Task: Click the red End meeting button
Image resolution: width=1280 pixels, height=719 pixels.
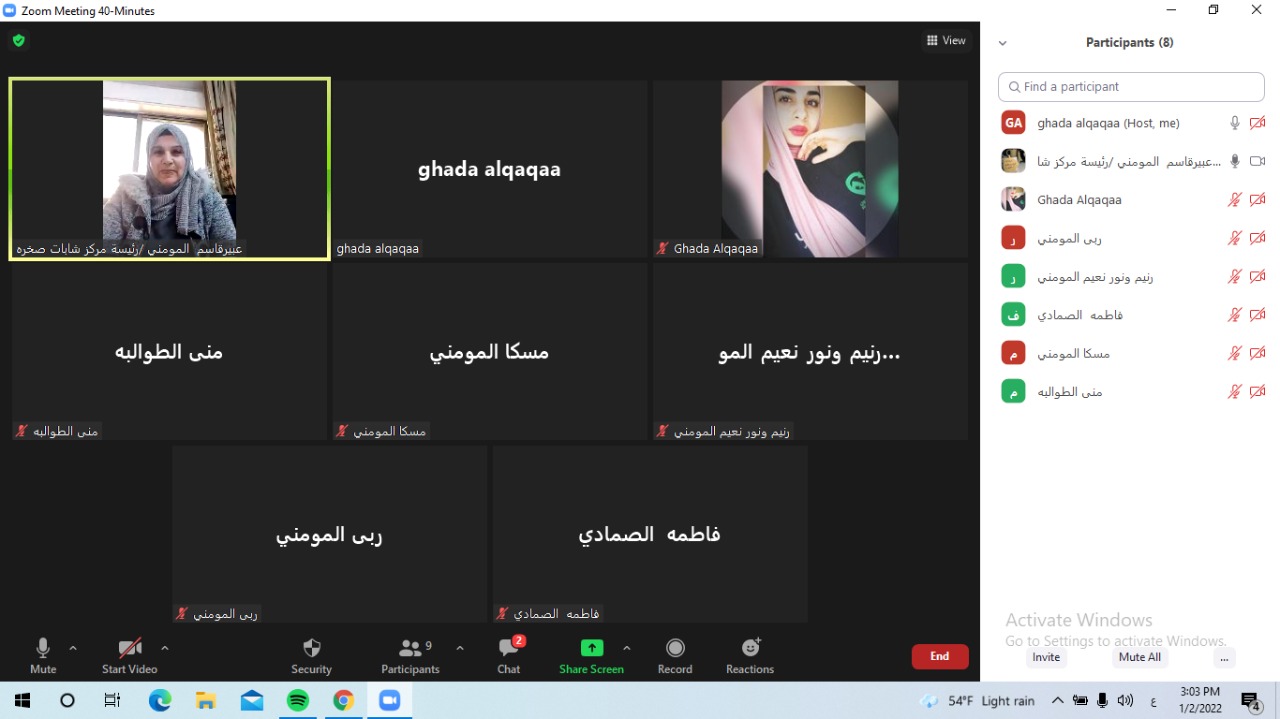Action: [x=939, y=657]
